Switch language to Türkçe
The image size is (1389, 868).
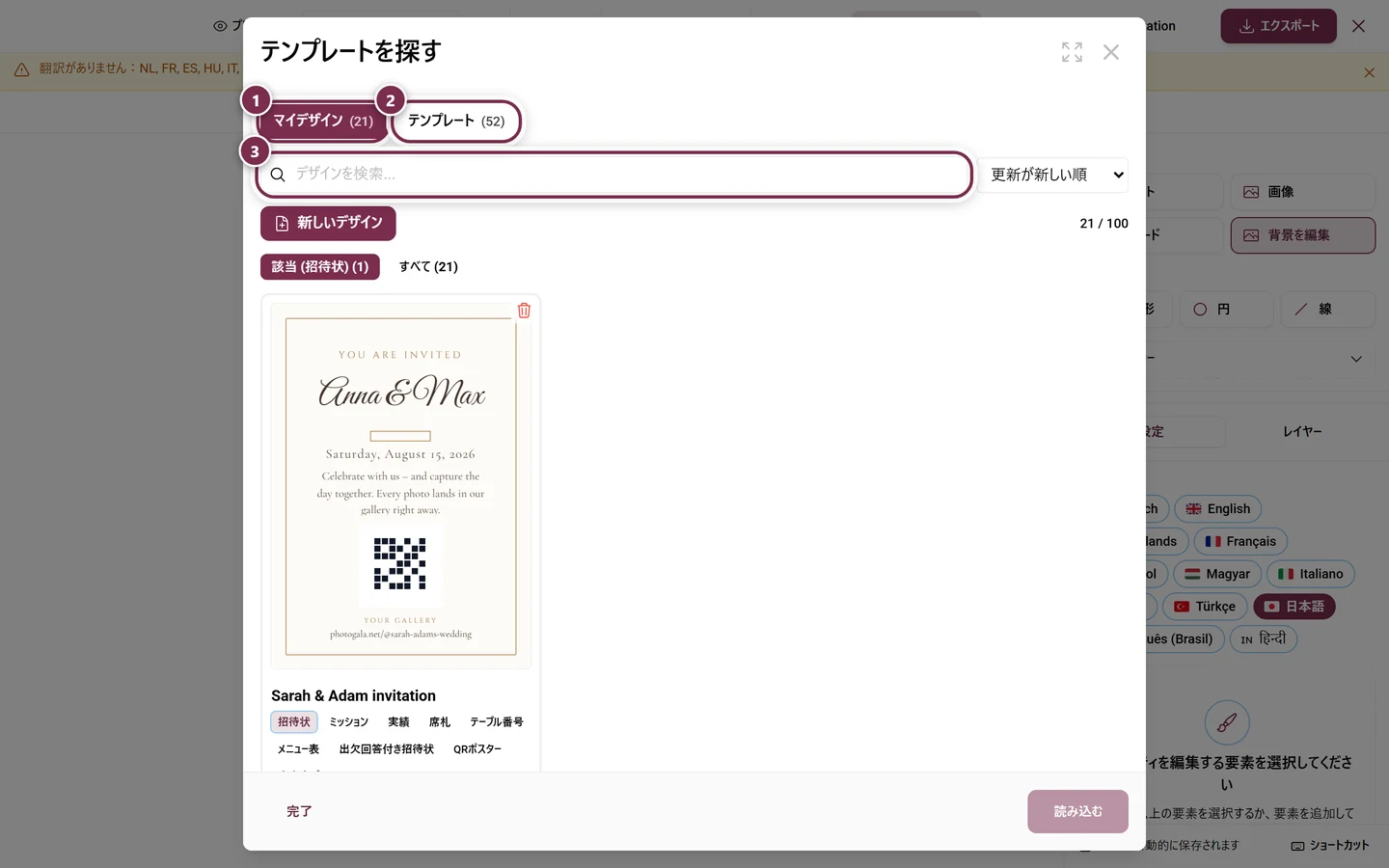pos(1205,607)
